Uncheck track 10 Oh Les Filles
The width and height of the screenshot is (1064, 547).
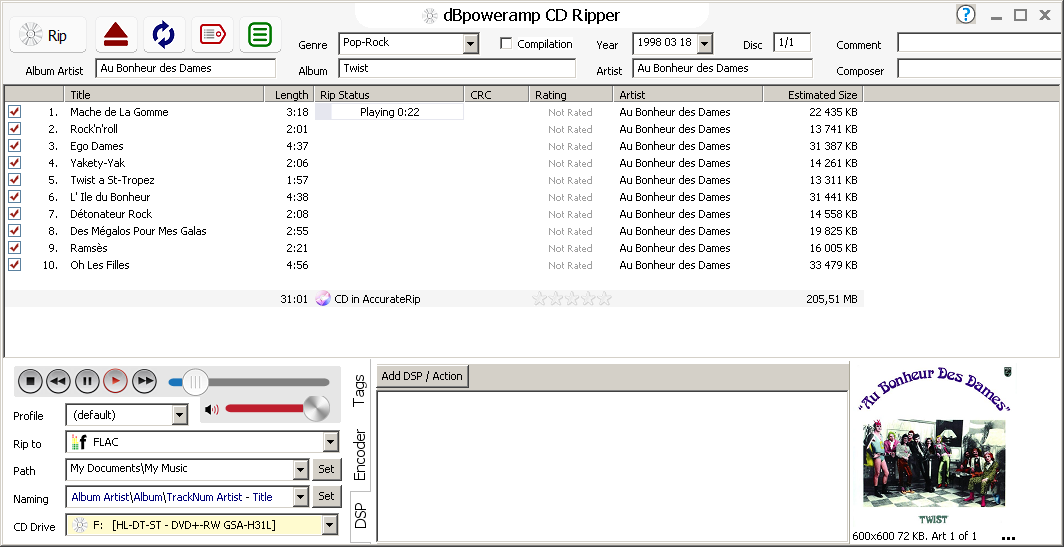click(14, 264)
